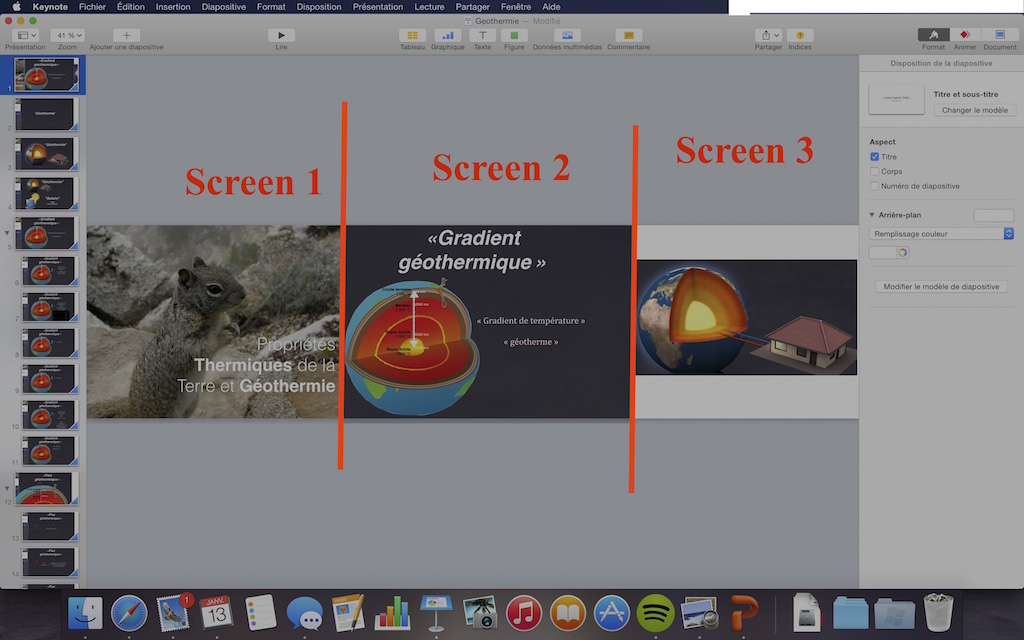Click the Changer le modèle button
This screenshot has height=640, width=1024.
point(974,110)
